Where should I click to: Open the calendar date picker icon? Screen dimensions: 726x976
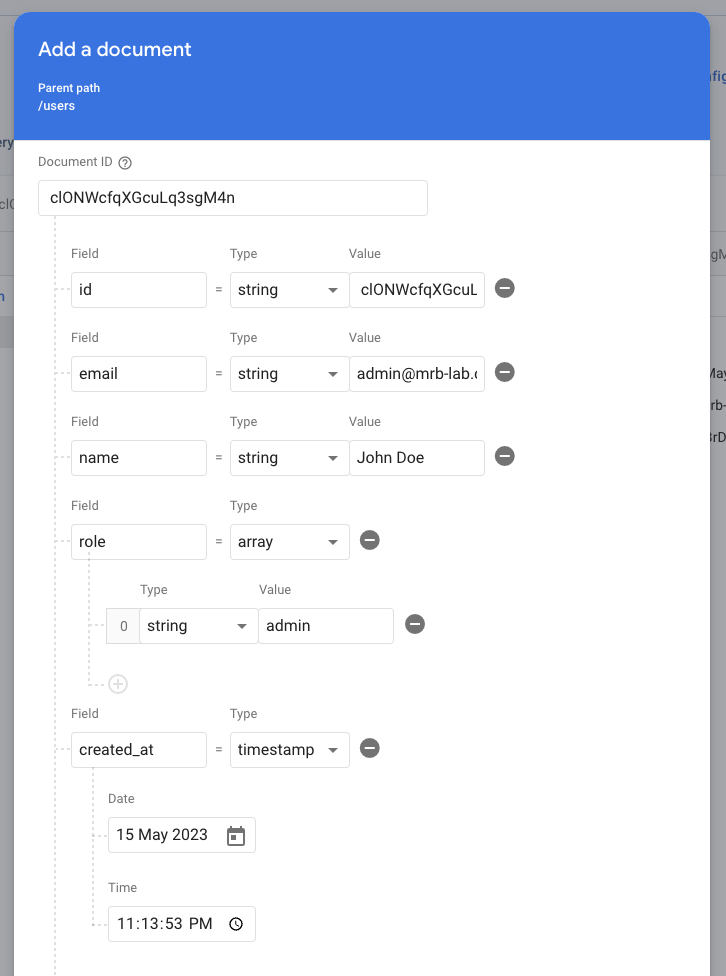[x=236, y=836]
